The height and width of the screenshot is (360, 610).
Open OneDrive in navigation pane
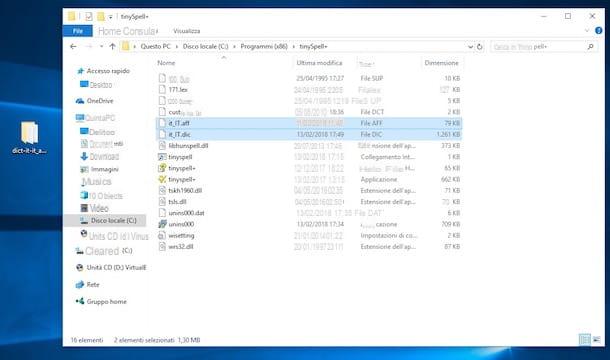(x=100, y=101)
